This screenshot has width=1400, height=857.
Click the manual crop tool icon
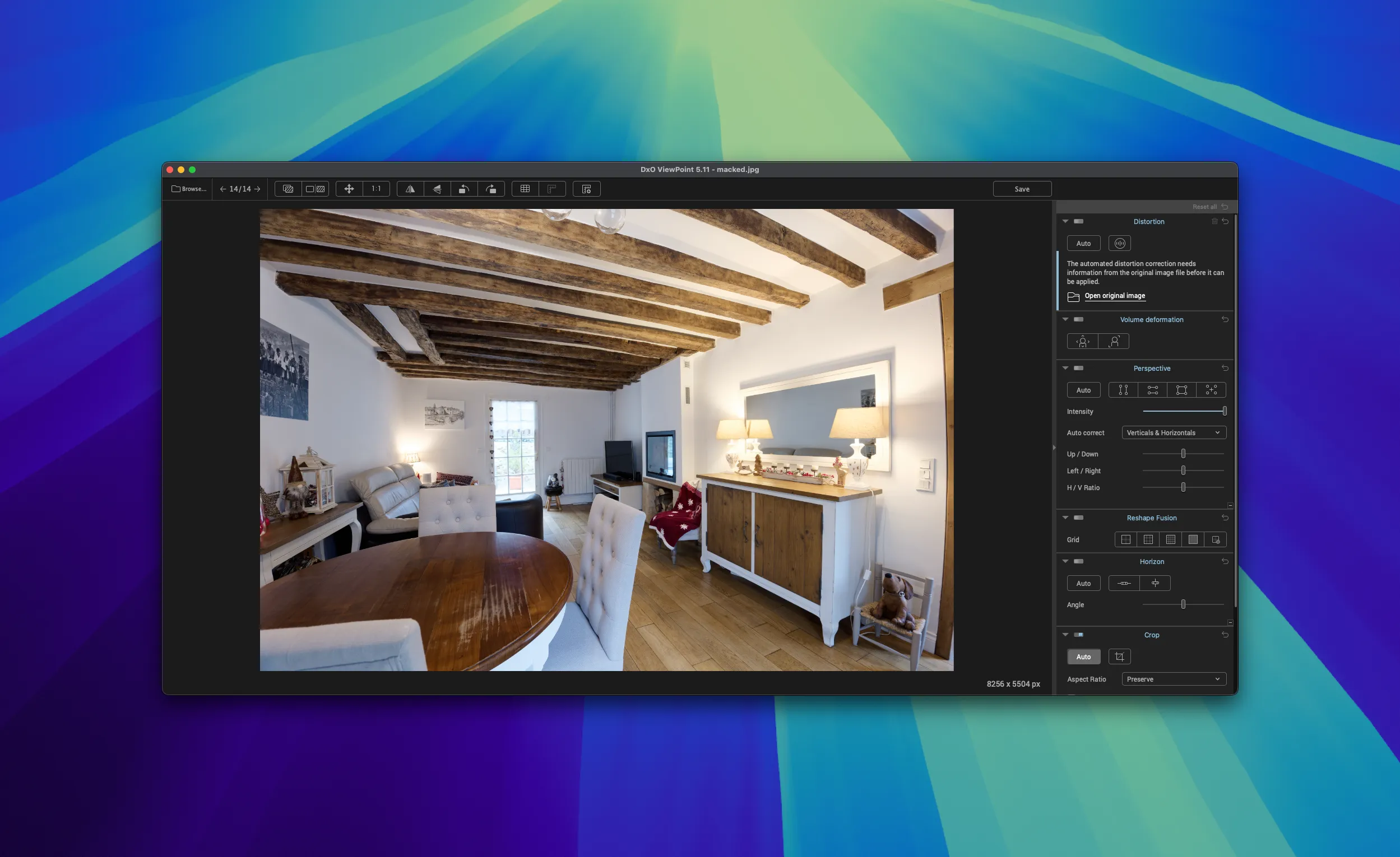(x=1119, y=657)
